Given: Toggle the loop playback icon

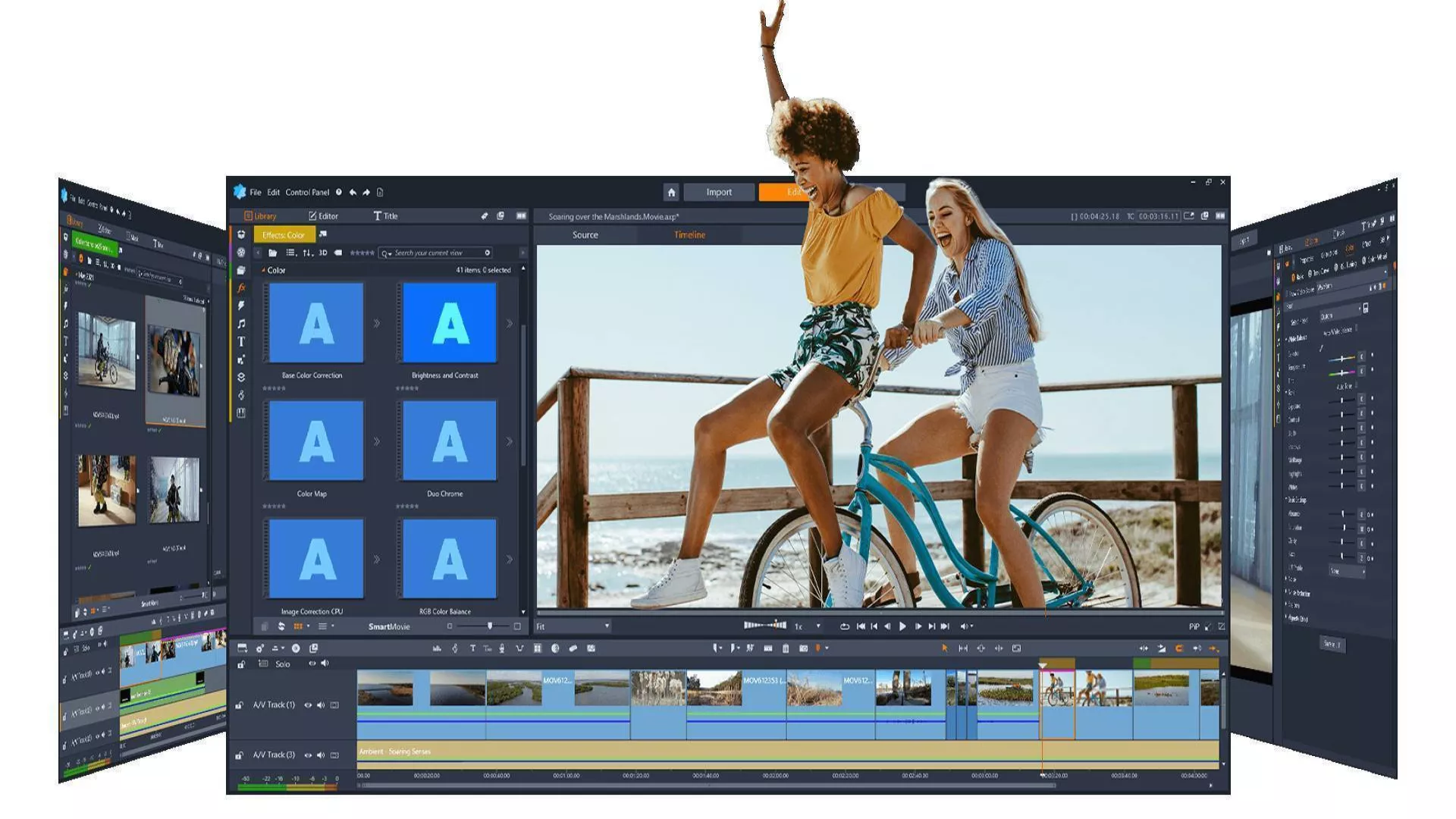Looking at the screenshot, I should pos(844,626).
